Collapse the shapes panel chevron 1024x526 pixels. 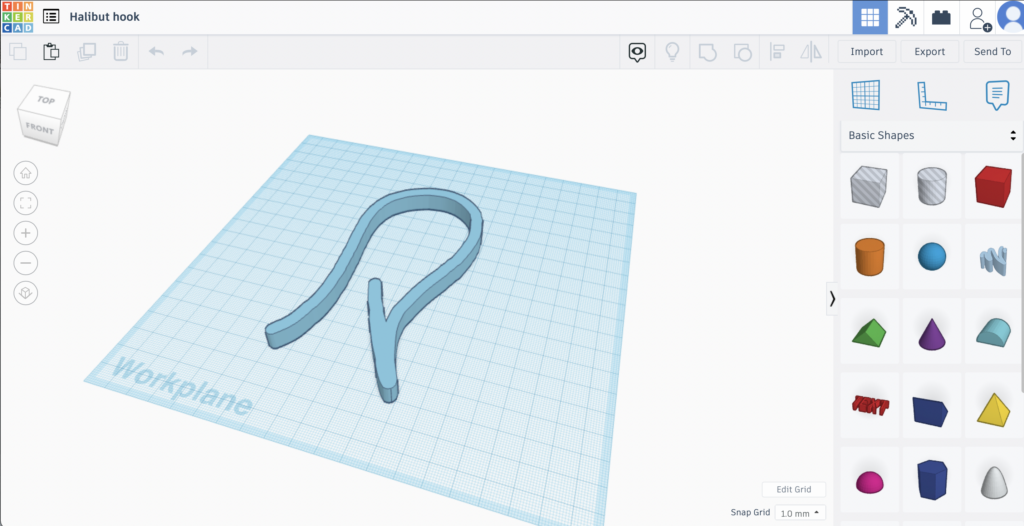click(832, 299)
